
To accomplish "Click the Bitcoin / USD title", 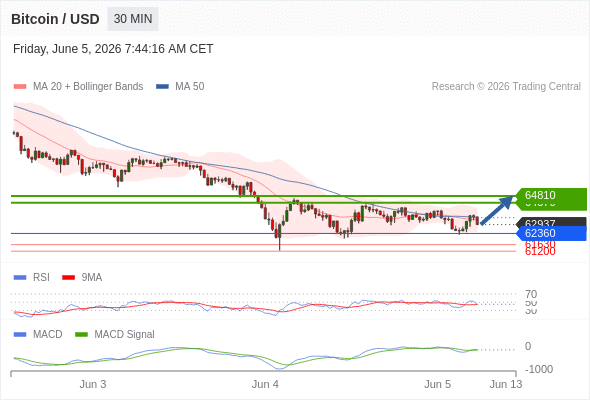I will [55, 19].
